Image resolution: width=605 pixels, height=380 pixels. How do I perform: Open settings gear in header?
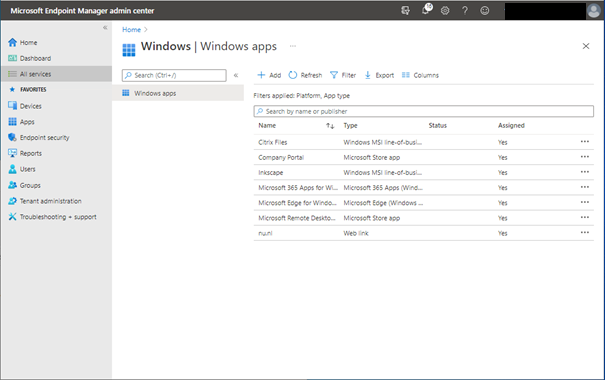click(445, 10)
